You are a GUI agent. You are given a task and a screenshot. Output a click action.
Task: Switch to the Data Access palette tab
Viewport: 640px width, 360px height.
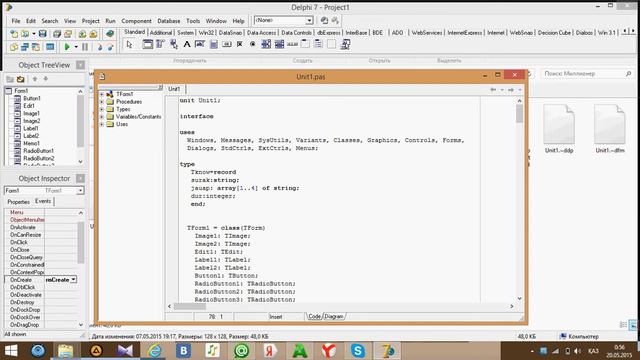point(261,33)
